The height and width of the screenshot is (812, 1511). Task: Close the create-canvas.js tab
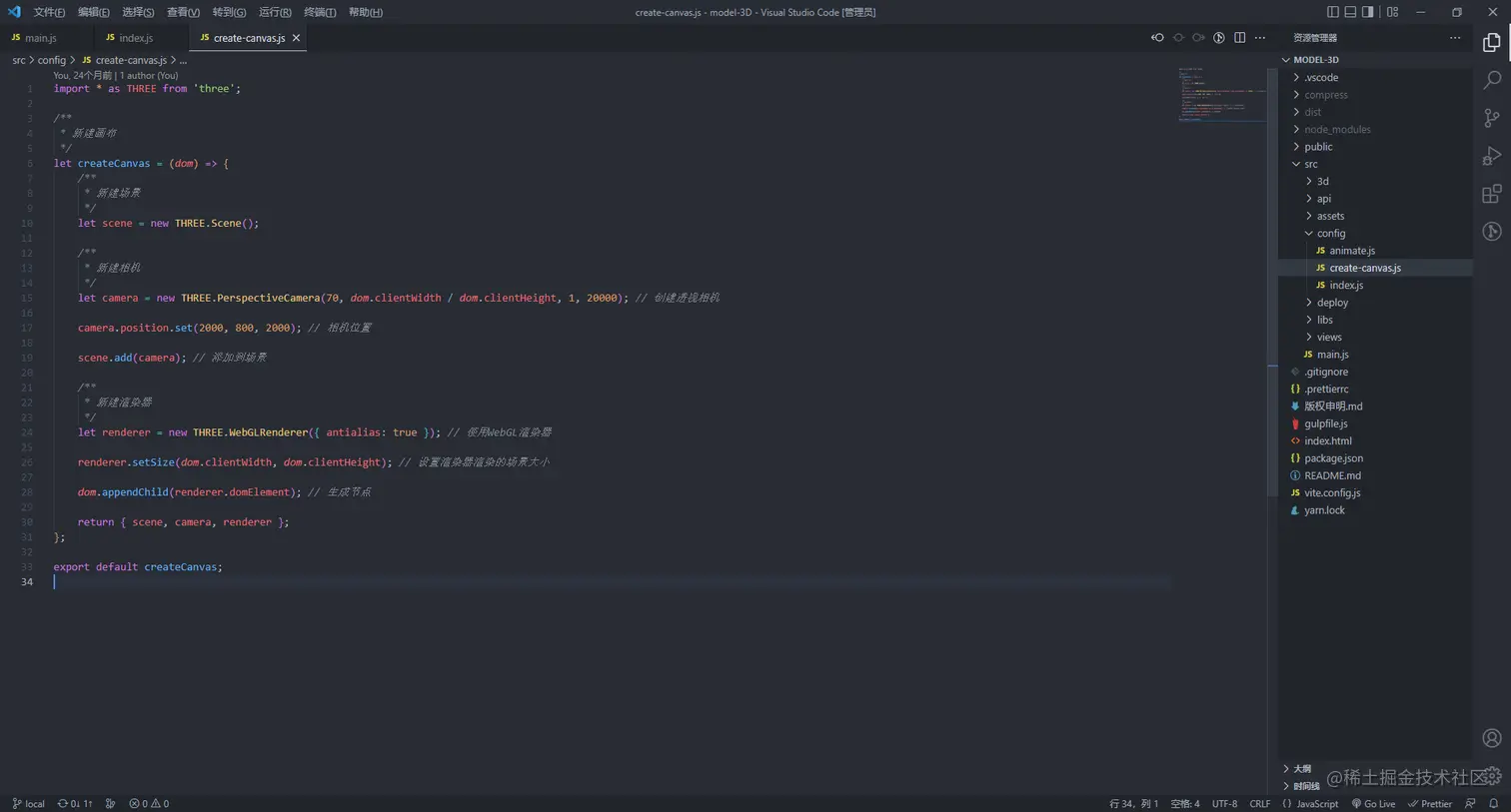pos(296,38)
